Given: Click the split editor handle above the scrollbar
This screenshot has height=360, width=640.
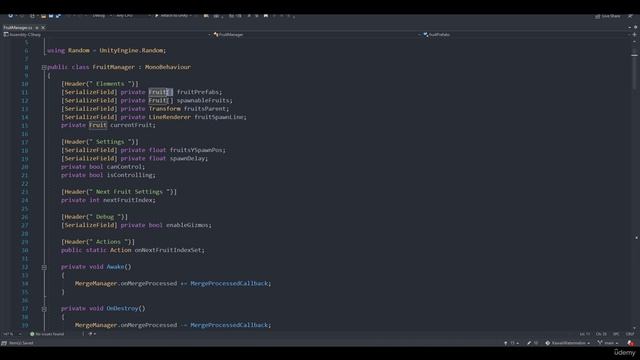Looking at the screenshot, I should pos(634,35).
